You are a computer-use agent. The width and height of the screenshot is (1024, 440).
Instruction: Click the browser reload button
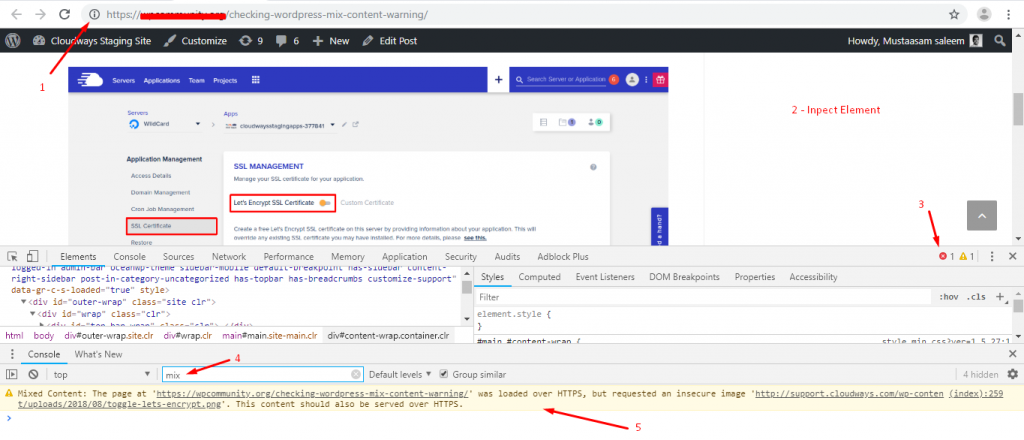coord(64,15)
